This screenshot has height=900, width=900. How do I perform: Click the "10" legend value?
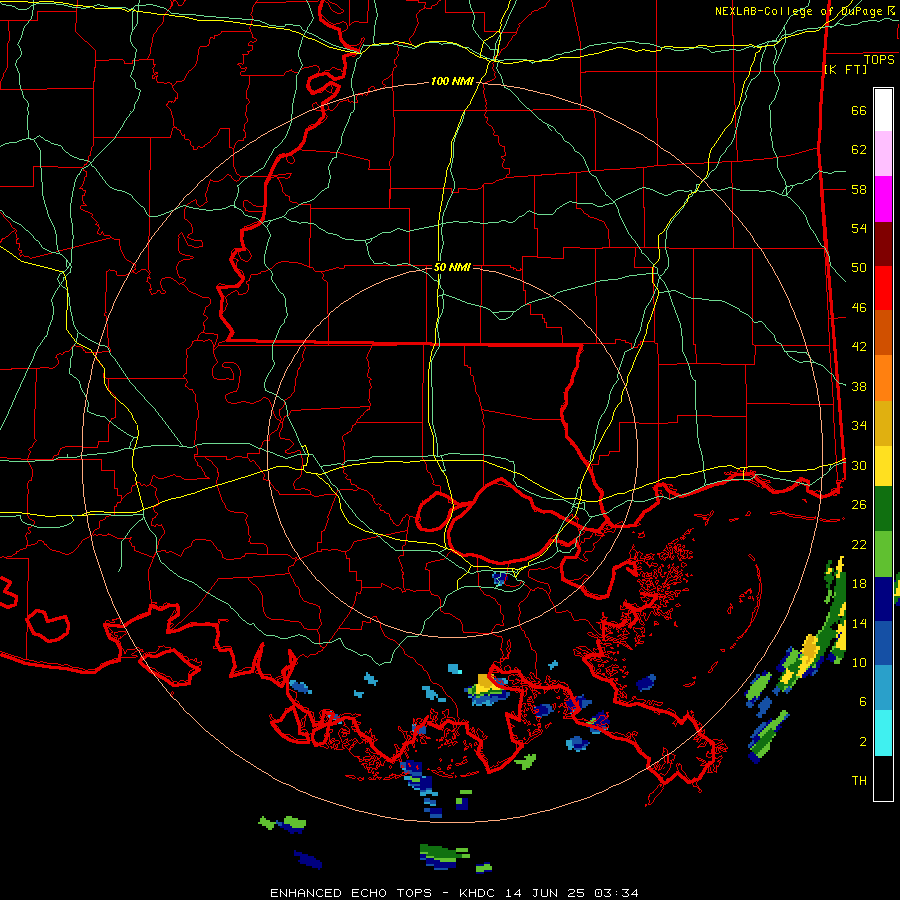click(x=859, y=663)
